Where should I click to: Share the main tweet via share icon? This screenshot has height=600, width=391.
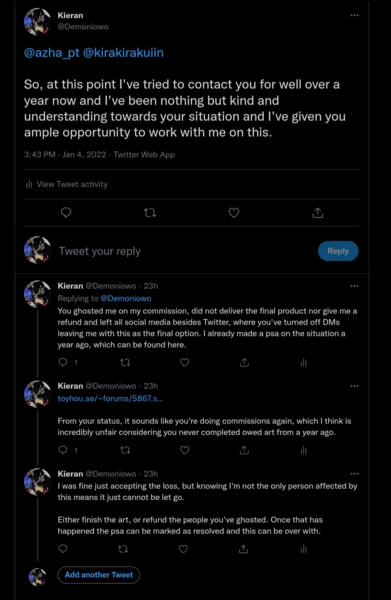[318, 212]
